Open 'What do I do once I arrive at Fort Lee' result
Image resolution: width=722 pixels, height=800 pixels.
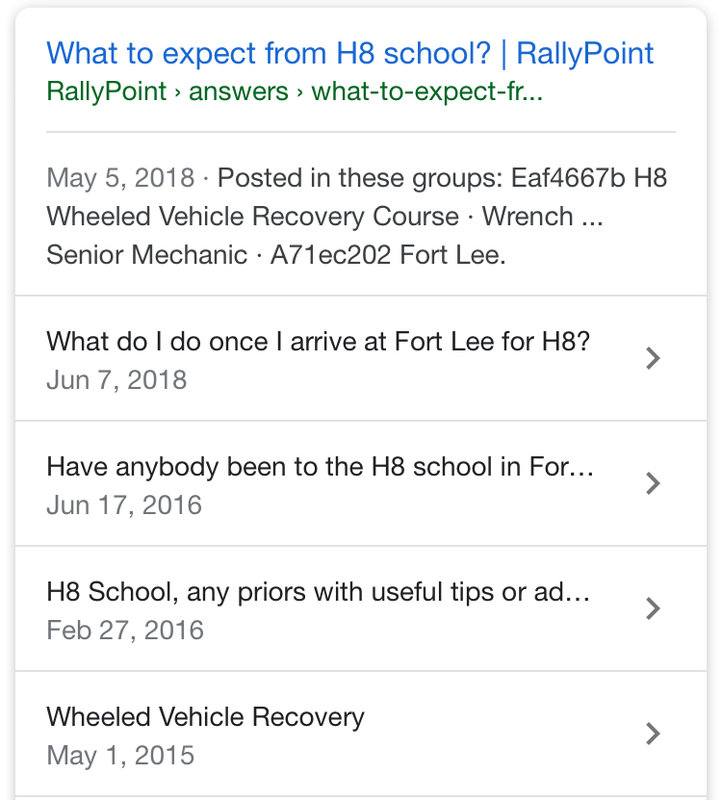[x=318, y=342]
